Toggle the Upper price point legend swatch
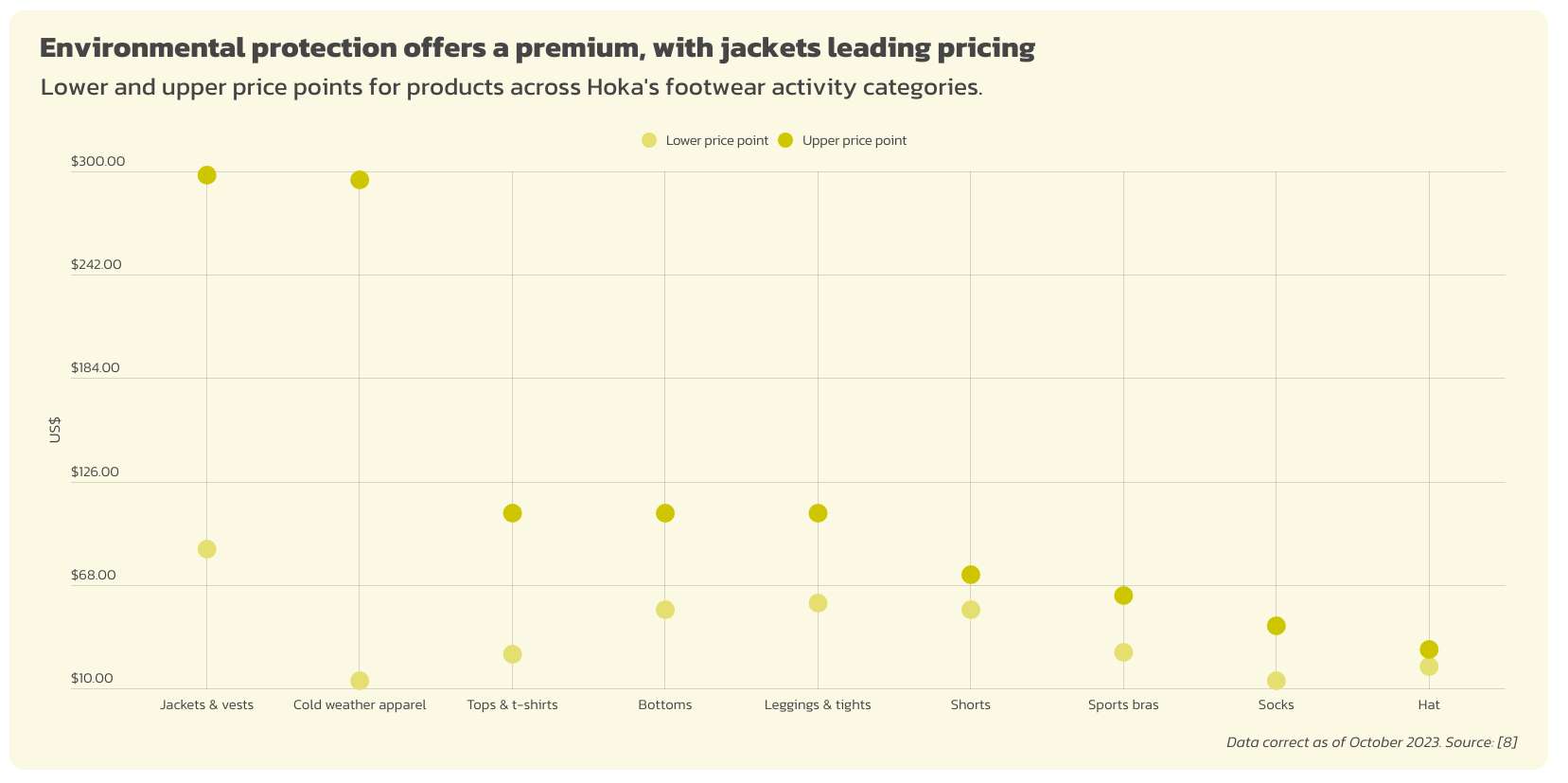The image size is (1568, 783). click(785, 140)
